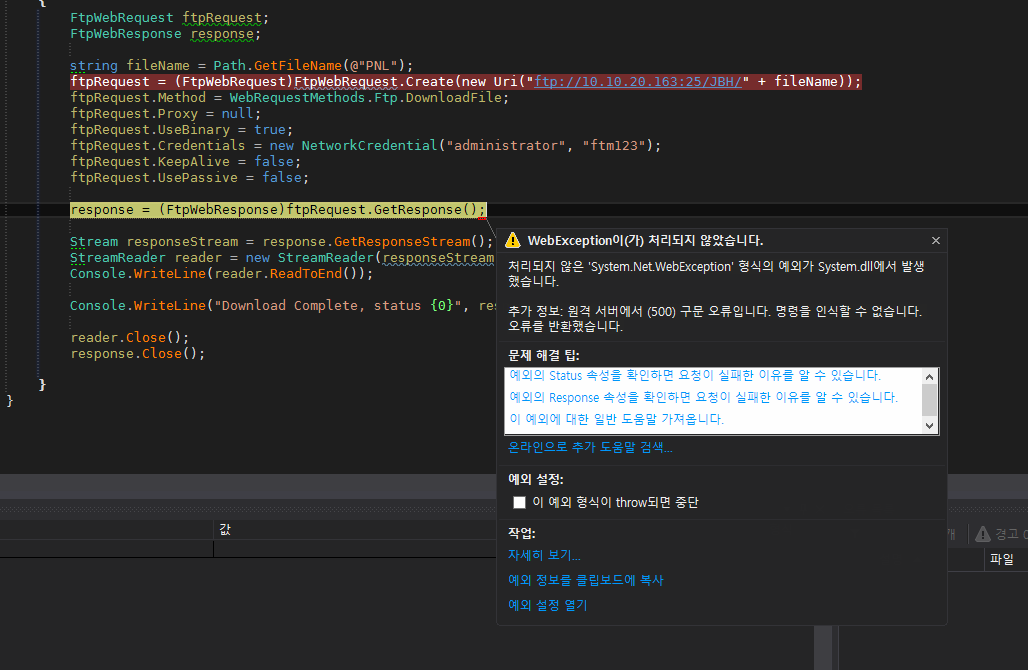Place the cursor on the UsePassive = false line

(189, 178)
